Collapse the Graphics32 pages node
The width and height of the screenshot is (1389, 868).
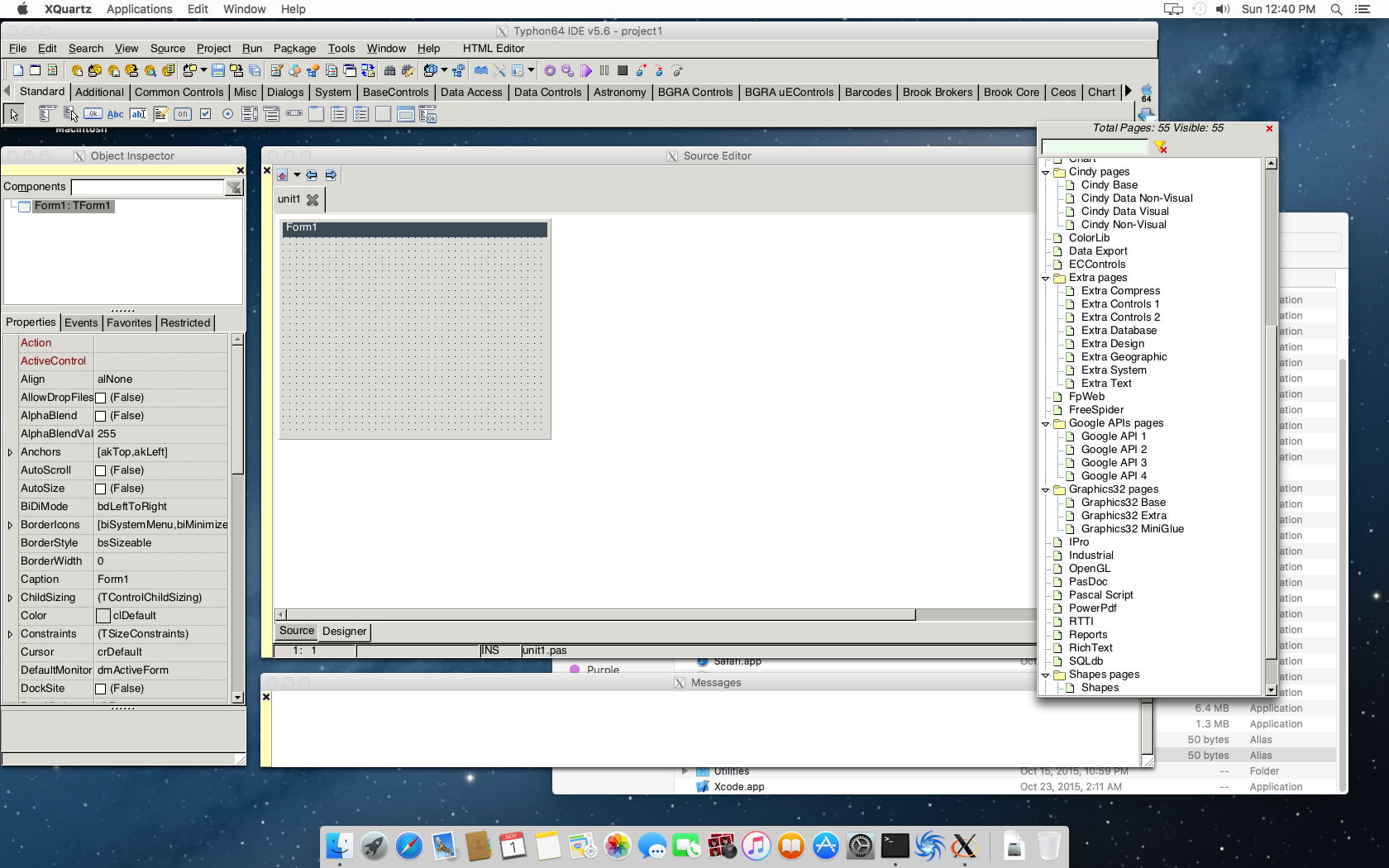coord(1046,490)
